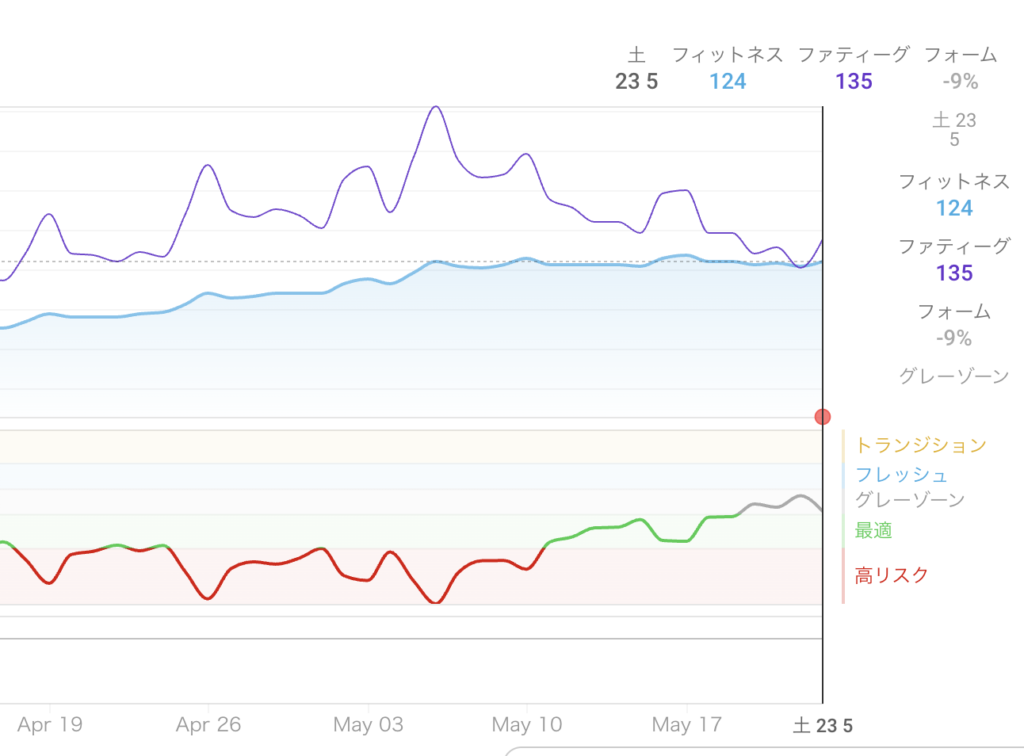
Task: Click the red marker dot on the chart cursor line
Action: [822, 417]
